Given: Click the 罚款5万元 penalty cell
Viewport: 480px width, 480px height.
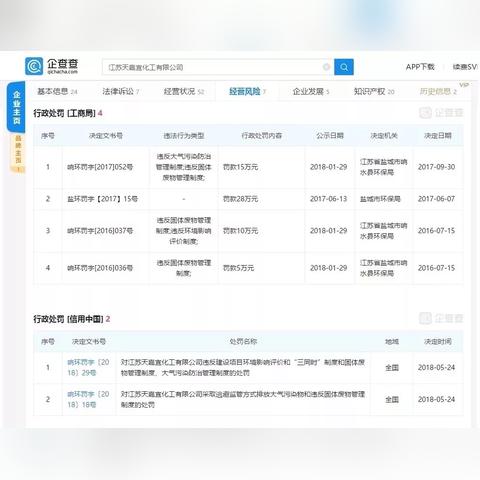Looking at the screenshot, I should (238, 268).
